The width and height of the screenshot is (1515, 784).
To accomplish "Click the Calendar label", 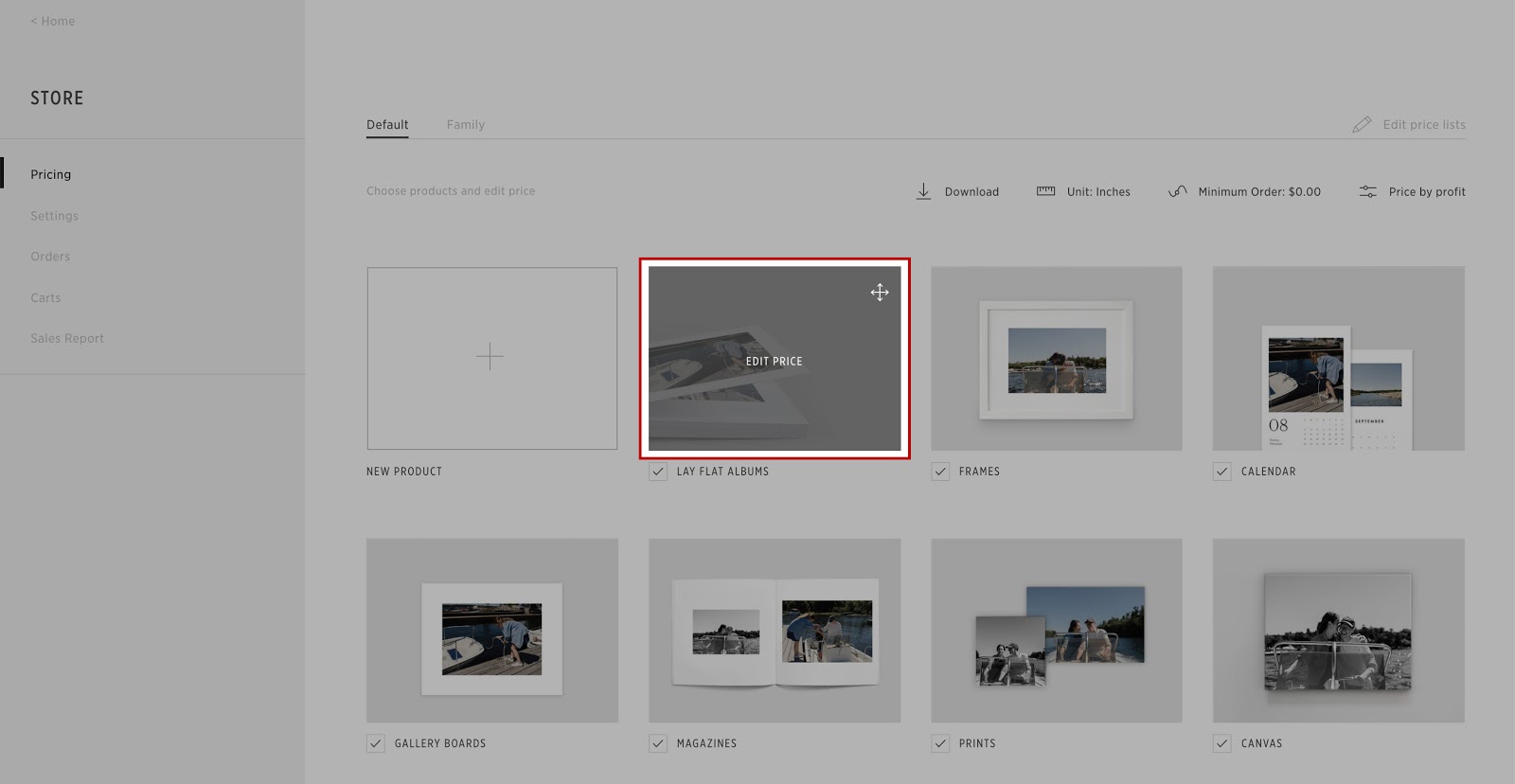I will tap(1269, 472).
